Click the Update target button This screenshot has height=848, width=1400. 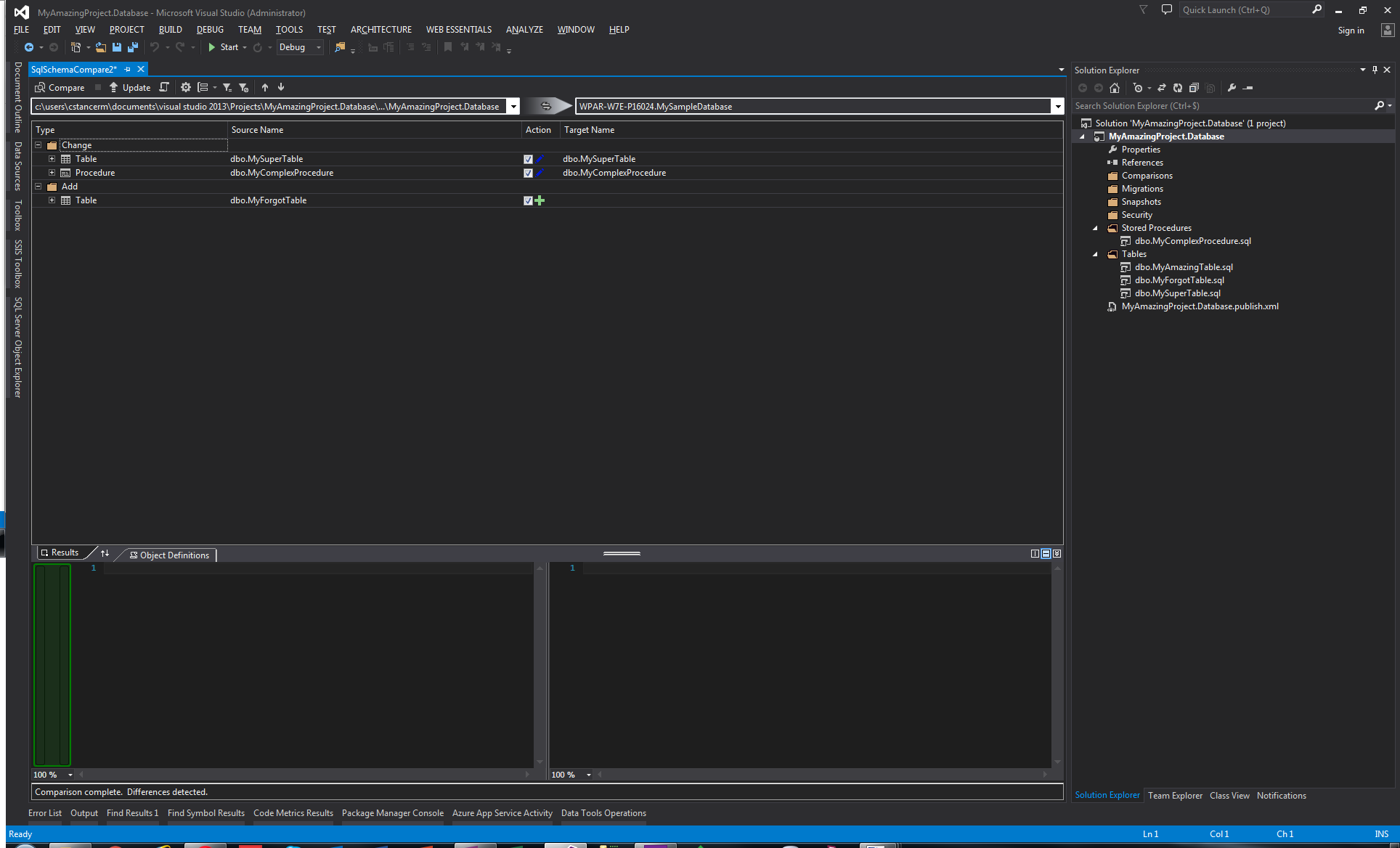[x=130, y=88]
